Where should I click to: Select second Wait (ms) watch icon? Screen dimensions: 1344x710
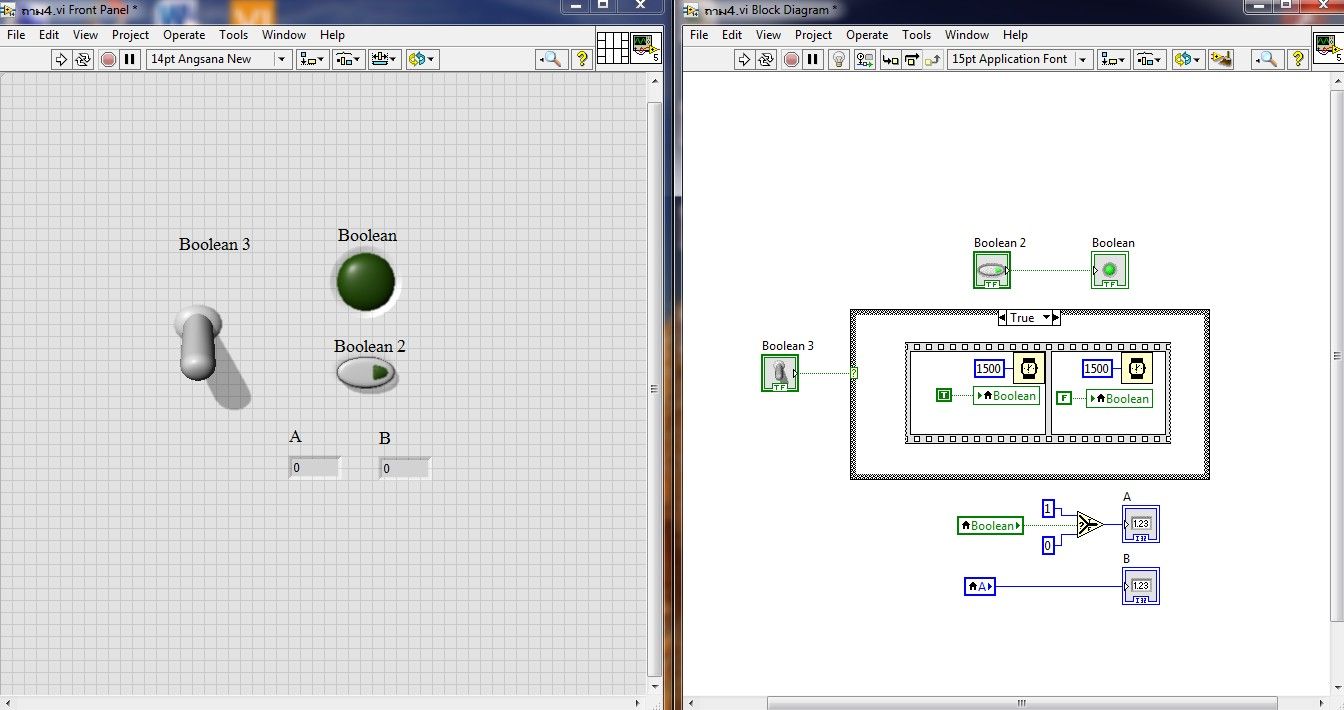[x=1137, y=368]
